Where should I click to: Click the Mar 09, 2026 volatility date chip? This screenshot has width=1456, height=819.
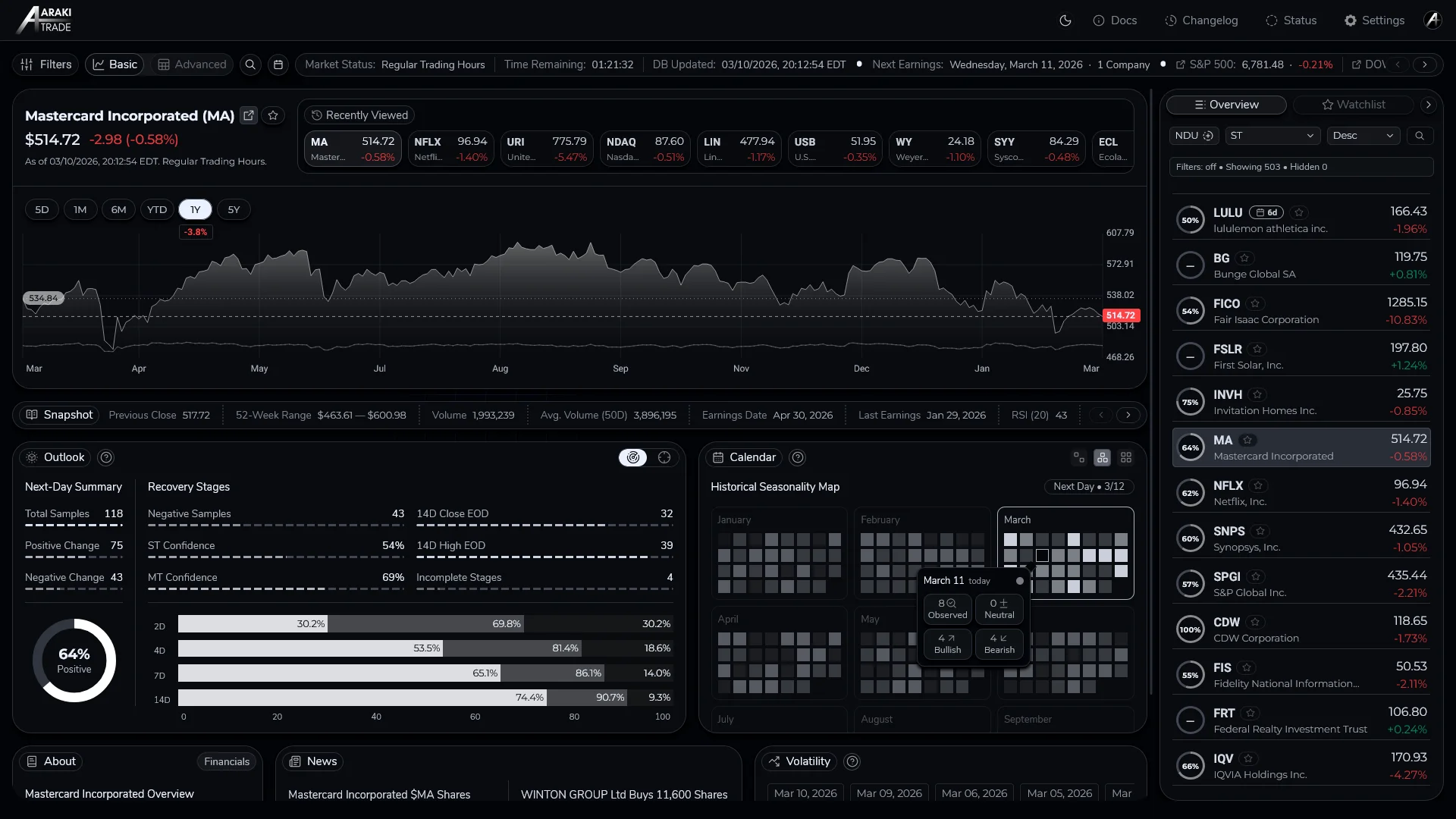coord(888,792)
